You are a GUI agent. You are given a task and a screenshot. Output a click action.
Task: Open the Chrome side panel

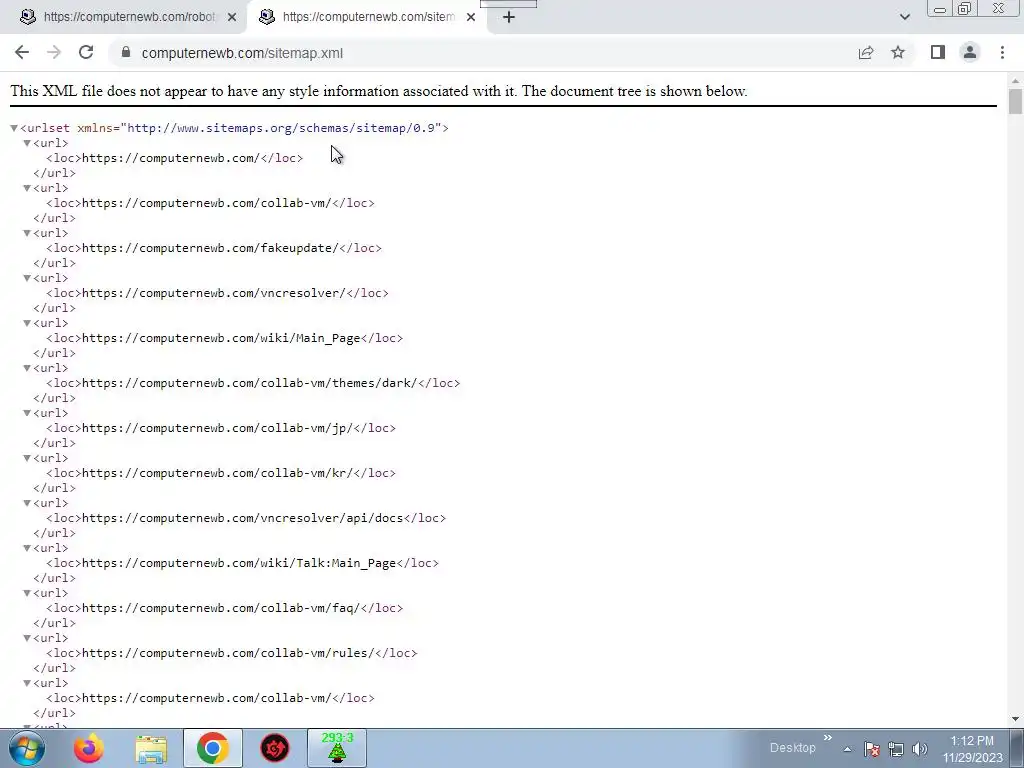pos(938,53)
